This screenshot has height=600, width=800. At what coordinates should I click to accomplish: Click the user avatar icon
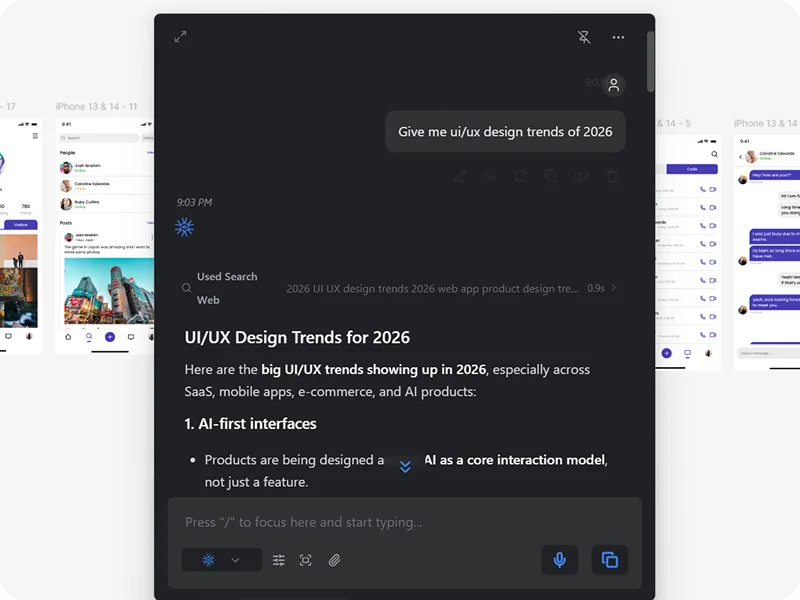coord(614,85)
